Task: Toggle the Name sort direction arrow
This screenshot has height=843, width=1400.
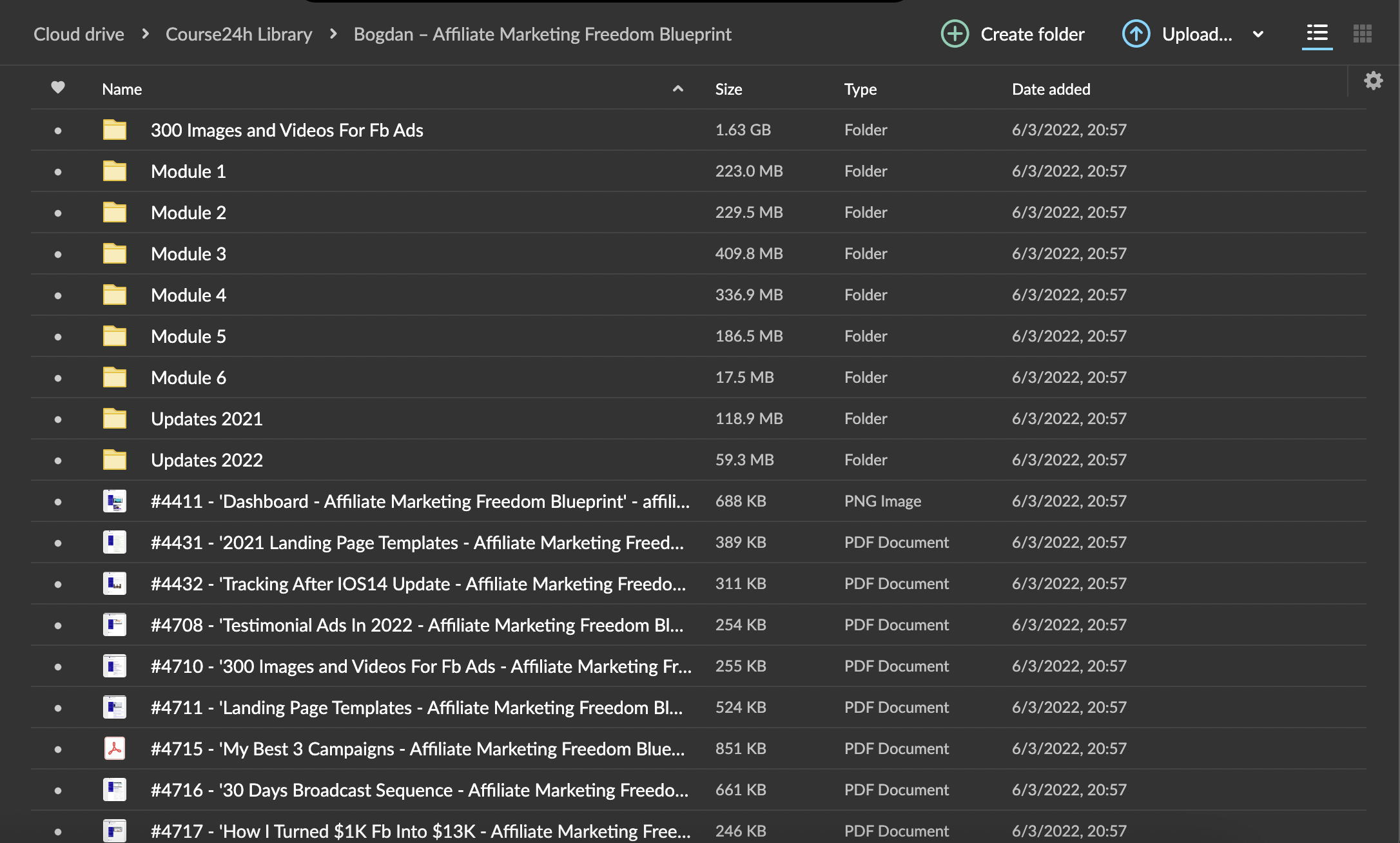Action: click(x=677, y=89)
